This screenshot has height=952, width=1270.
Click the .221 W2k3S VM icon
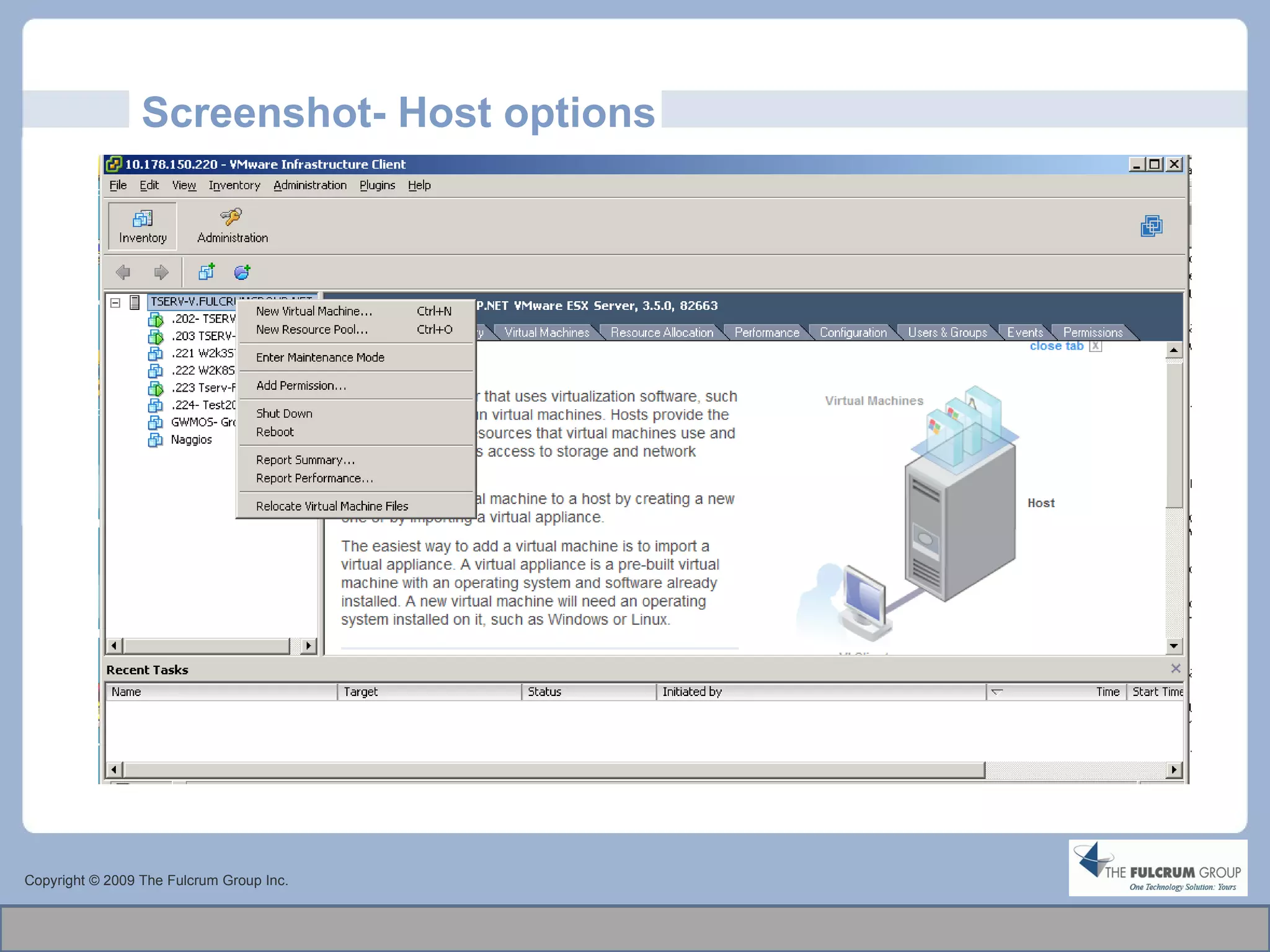pos(156,353)
